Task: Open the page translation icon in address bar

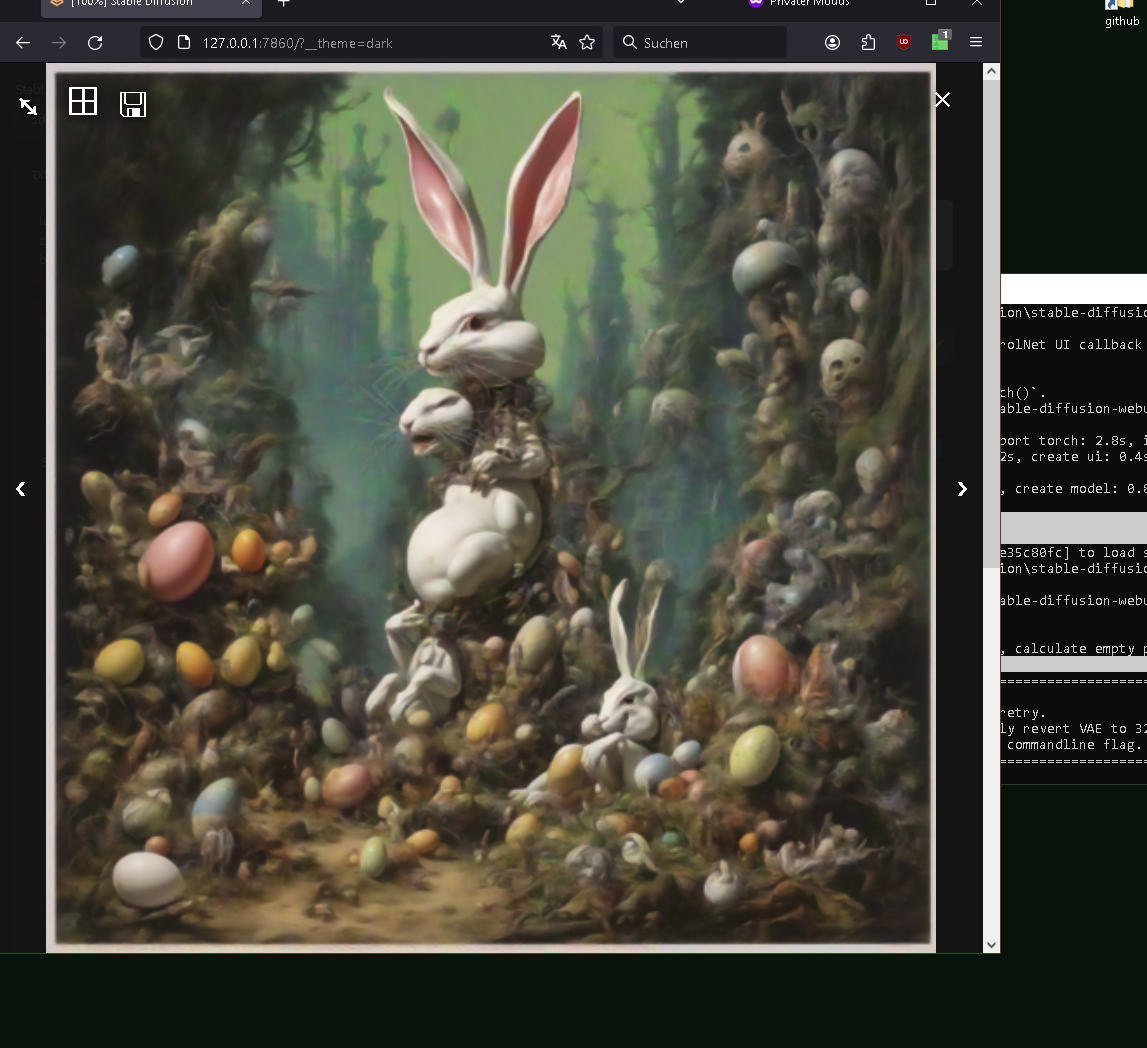Action: coord(559,42)
